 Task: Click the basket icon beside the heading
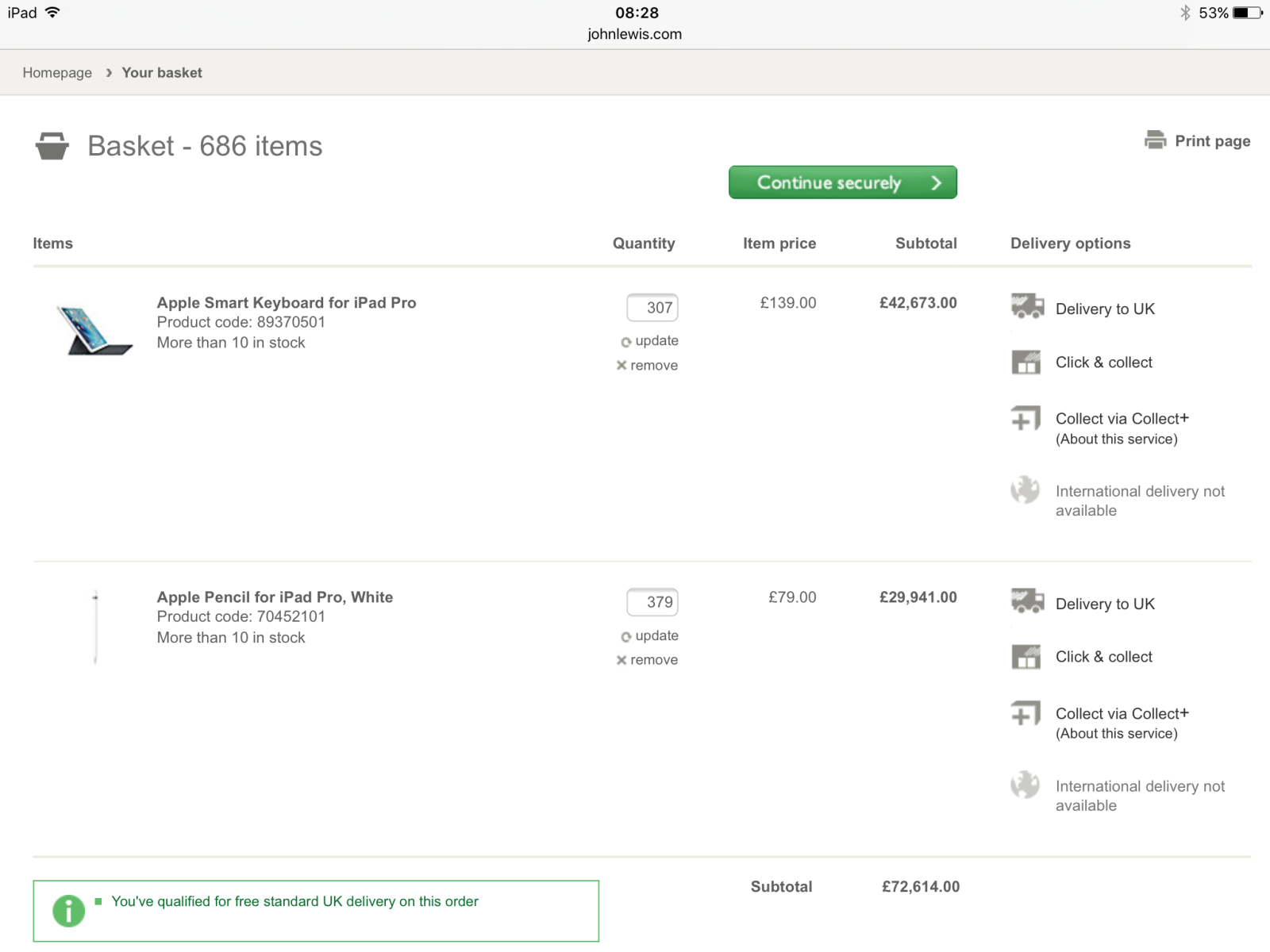(x=52, y=146)
